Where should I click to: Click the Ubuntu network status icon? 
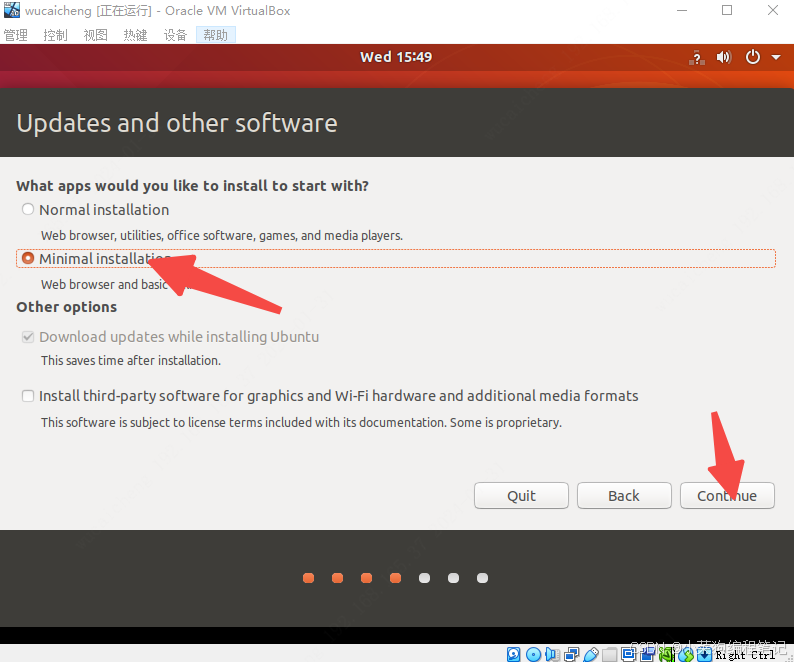coord(697,57)
